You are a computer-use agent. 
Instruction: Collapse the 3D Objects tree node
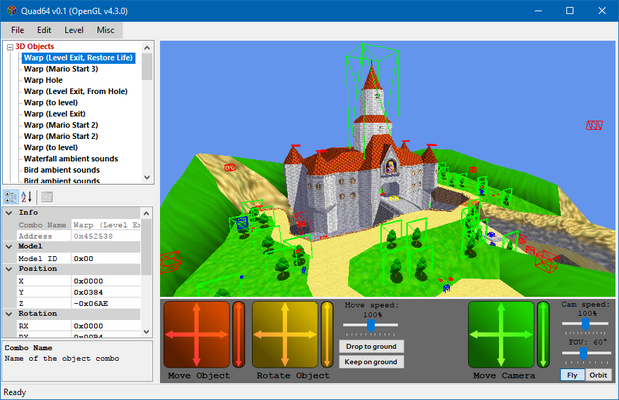(10, 47)
